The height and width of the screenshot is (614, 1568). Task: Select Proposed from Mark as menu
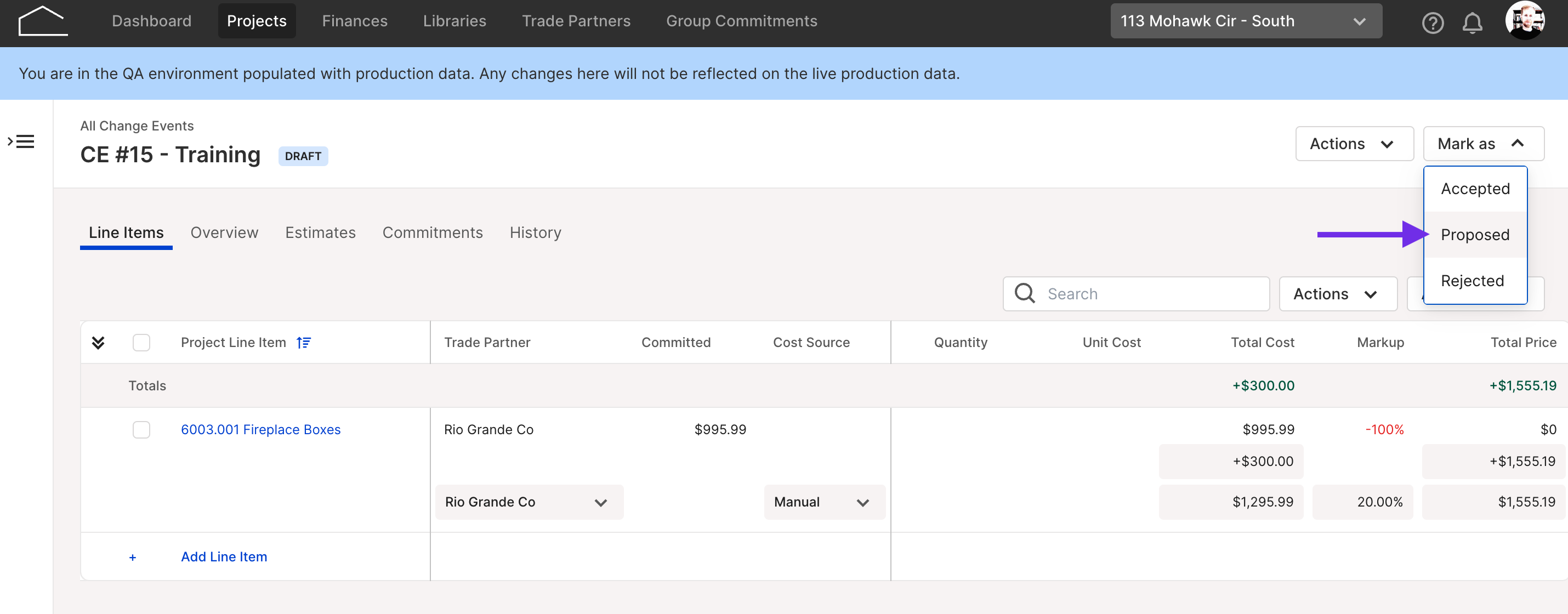[x=1475, y=235]
